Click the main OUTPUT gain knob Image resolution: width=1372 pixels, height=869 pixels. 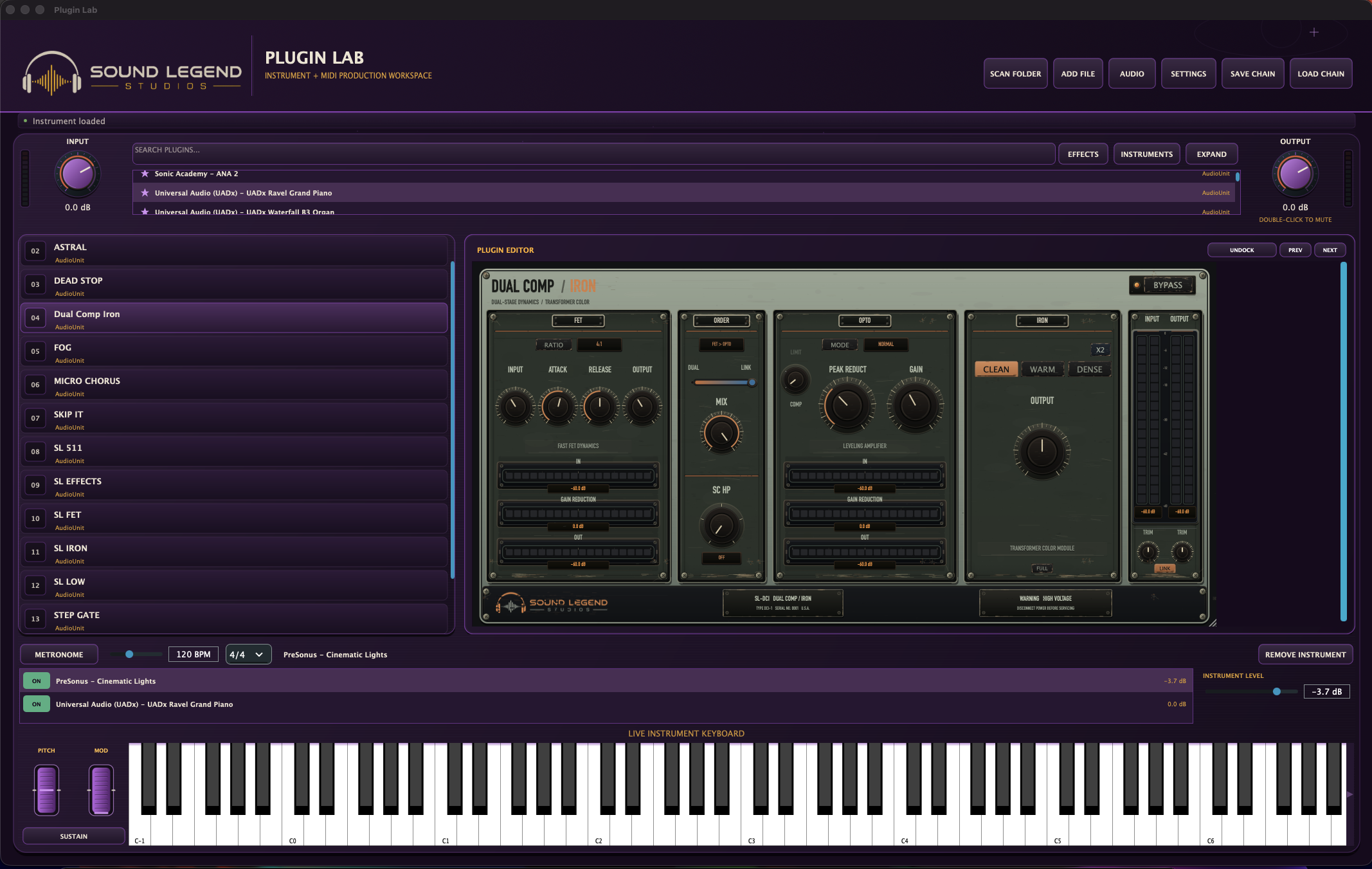pyautogui.click(x=1295, y=174)
